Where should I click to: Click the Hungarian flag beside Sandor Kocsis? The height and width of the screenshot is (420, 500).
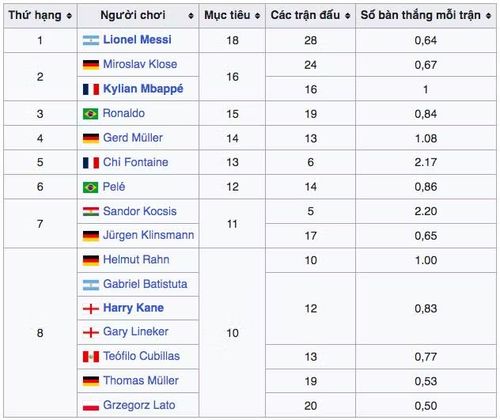pos(91,211)
